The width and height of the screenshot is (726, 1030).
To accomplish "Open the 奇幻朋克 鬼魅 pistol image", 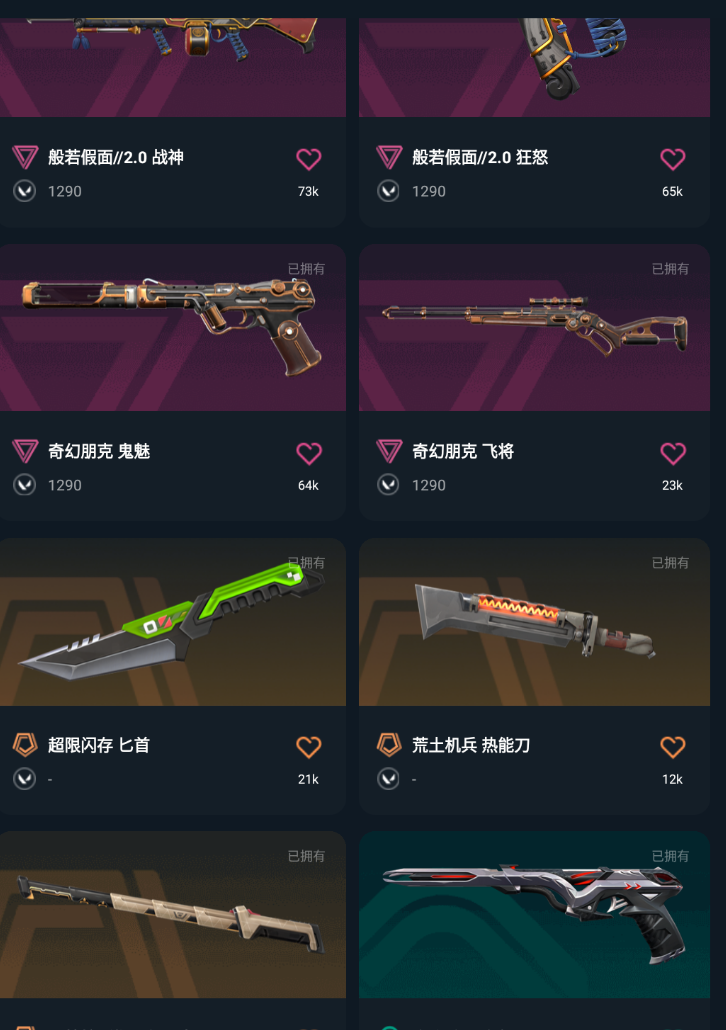I will point(173,328).
